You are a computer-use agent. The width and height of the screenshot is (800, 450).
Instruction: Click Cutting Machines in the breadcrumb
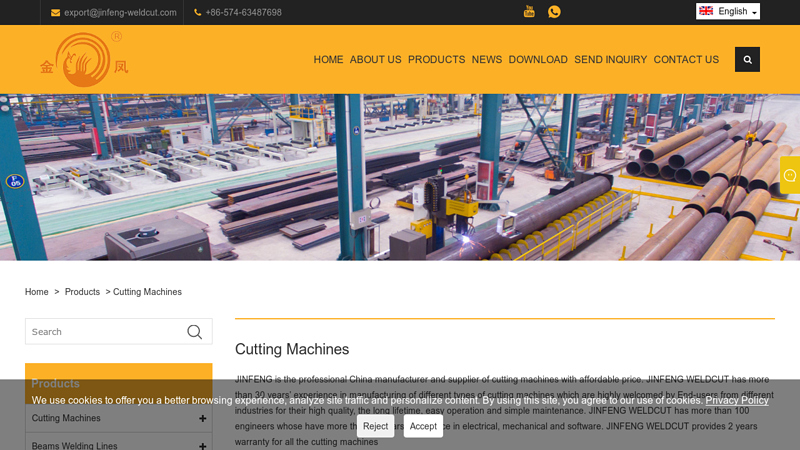coord(147,292)
